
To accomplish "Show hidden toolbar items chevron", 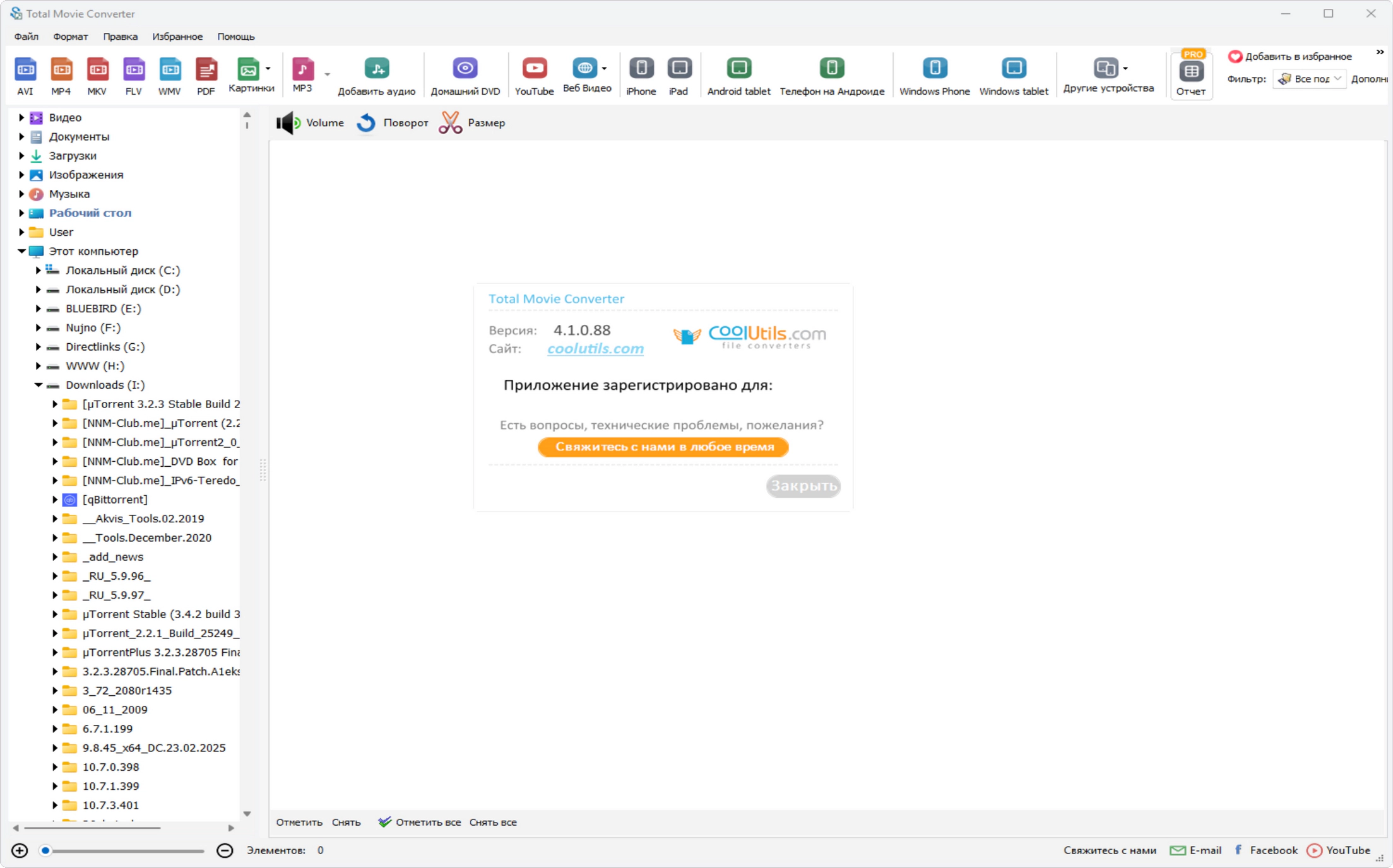I will coord(1380,52).
